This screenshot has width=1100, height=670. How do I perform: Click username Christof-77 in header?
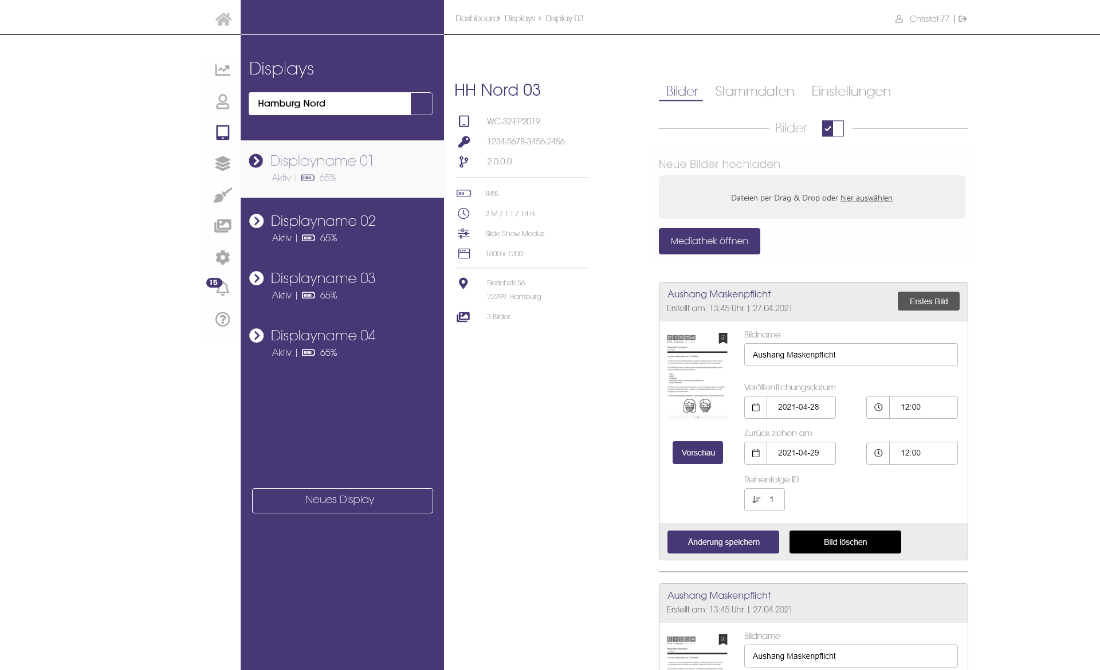929,19
